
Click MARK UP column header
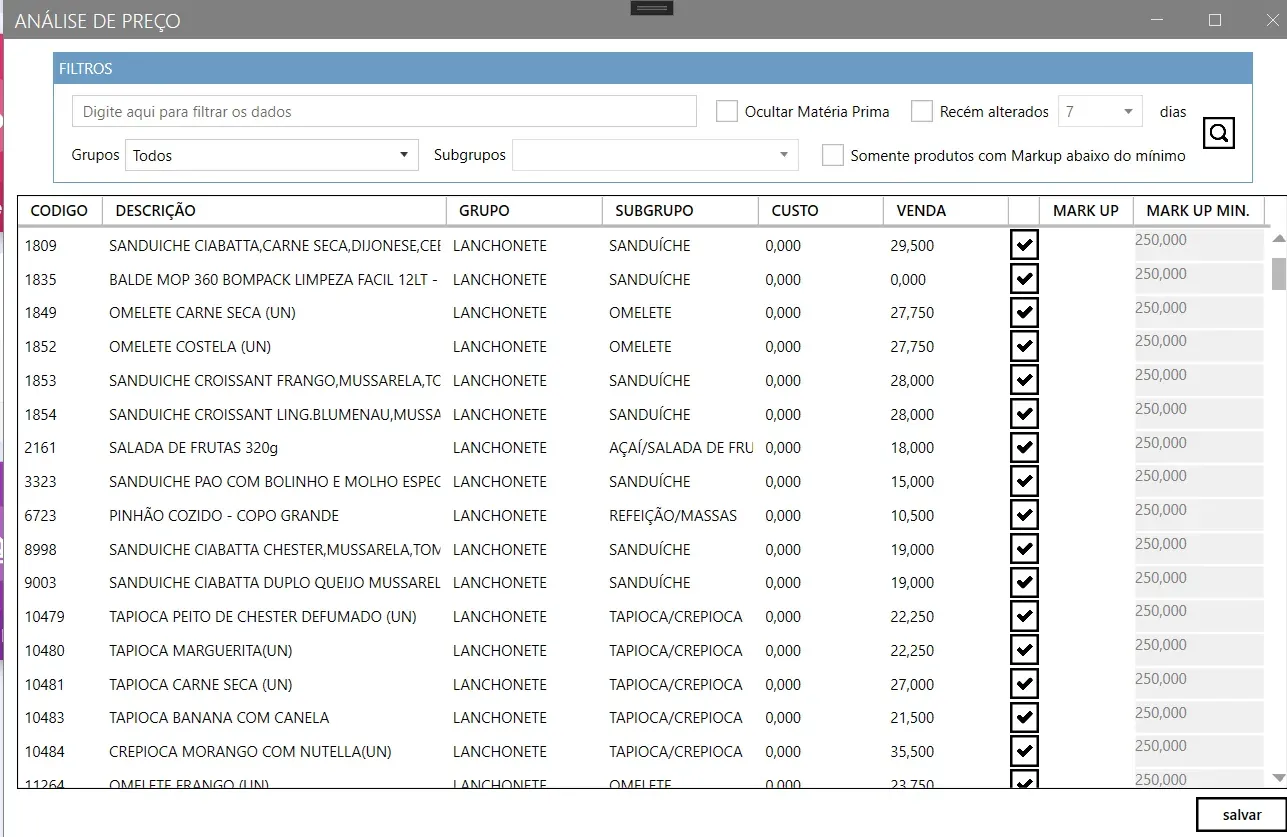(x=1086, y=210)
